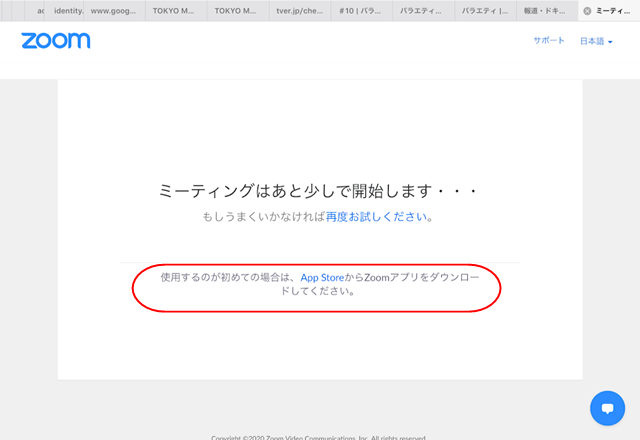The height and width of the screenshot is (440, 640).
Task: Click the 再度お試しください retry link
Action: [376, 217]
